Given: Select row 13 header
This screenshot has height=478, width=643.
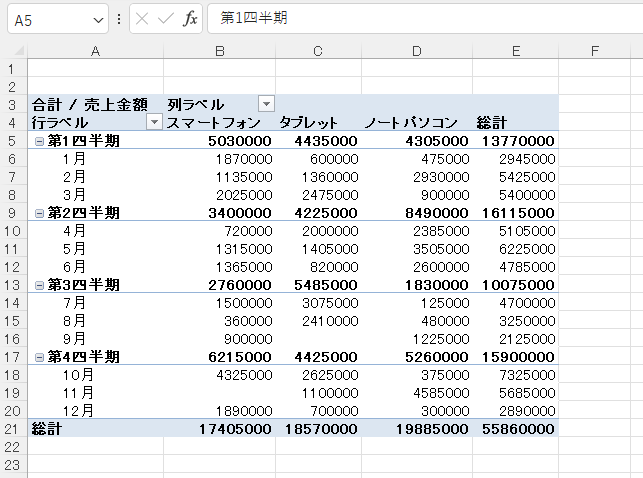Looking at the screenshot, I should pos(12,285).
